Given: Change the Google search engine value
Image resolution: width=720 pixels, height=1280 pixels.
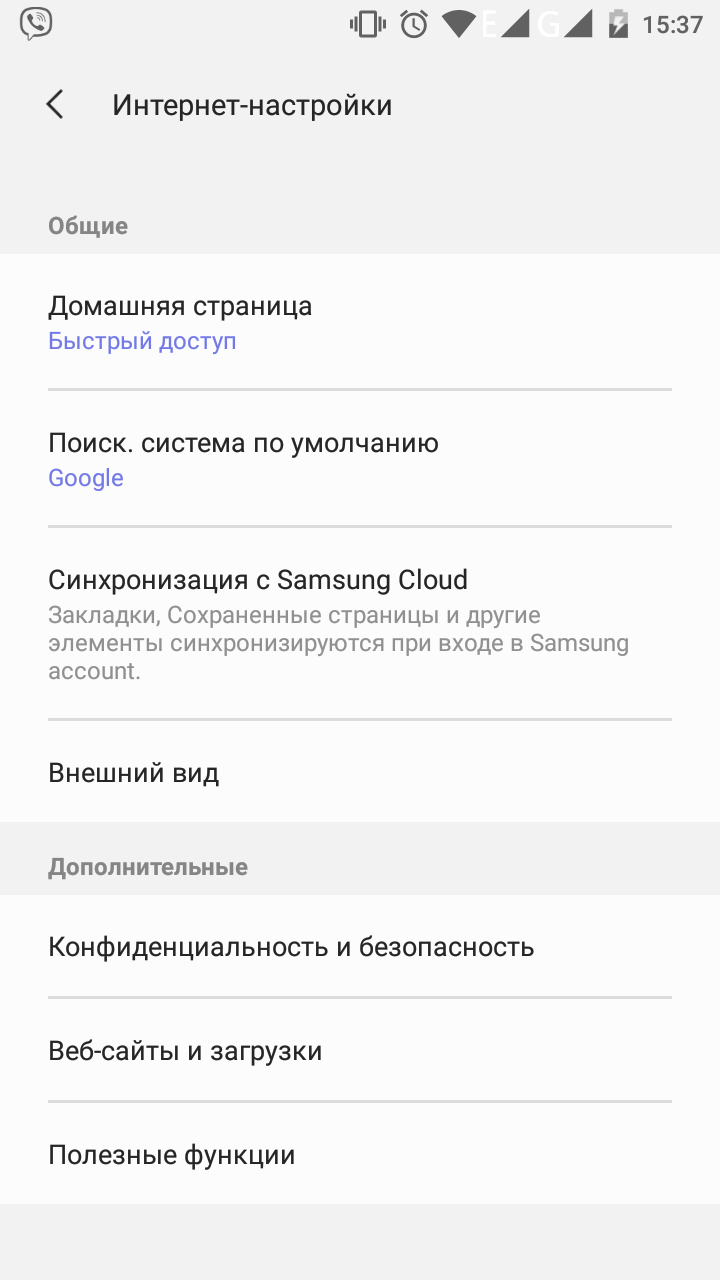Looking at the screenshot, I should [x=86, y=478].
